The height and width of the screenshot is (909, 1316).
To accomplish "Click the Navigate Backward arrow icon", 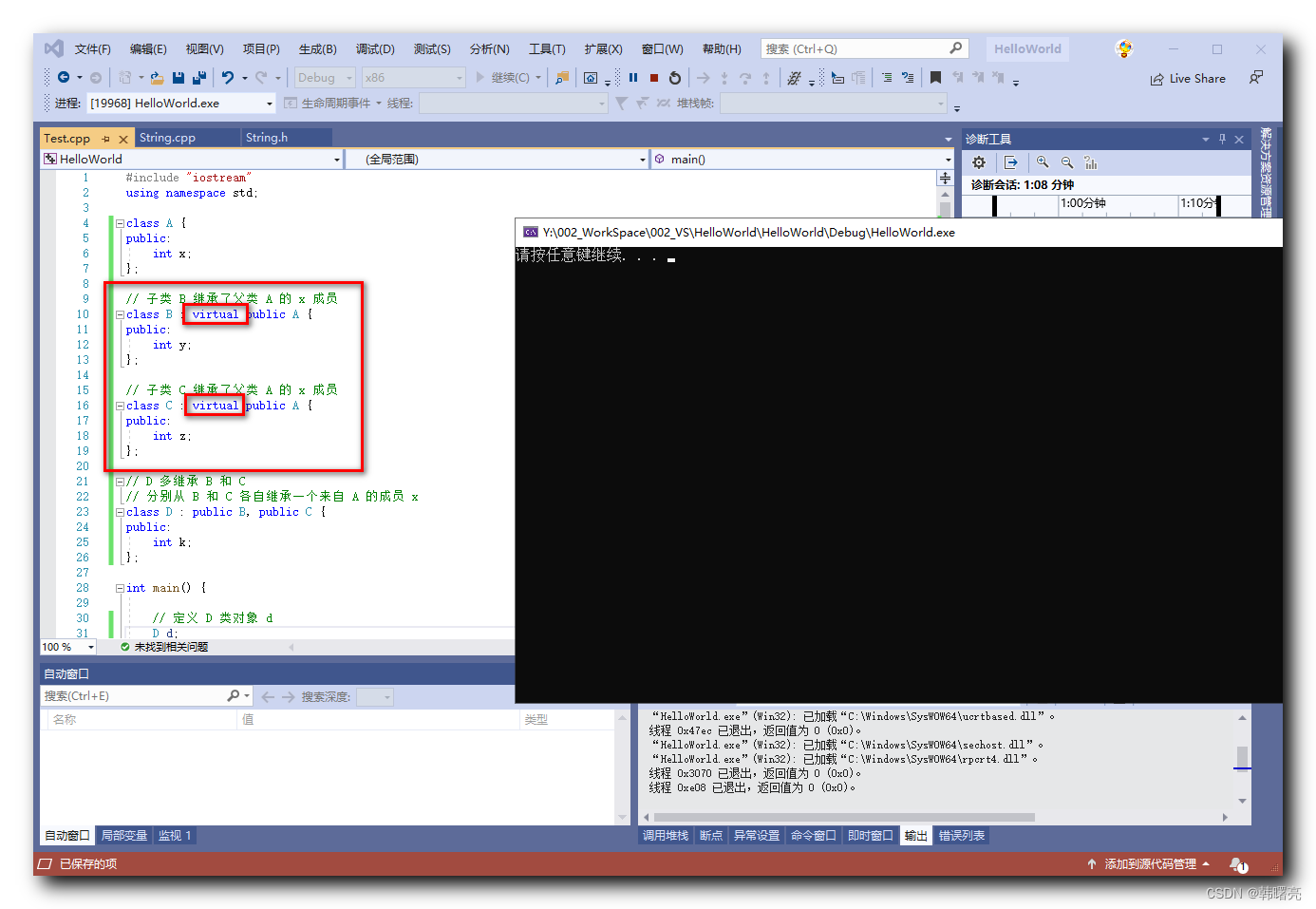I will [64, 77].
